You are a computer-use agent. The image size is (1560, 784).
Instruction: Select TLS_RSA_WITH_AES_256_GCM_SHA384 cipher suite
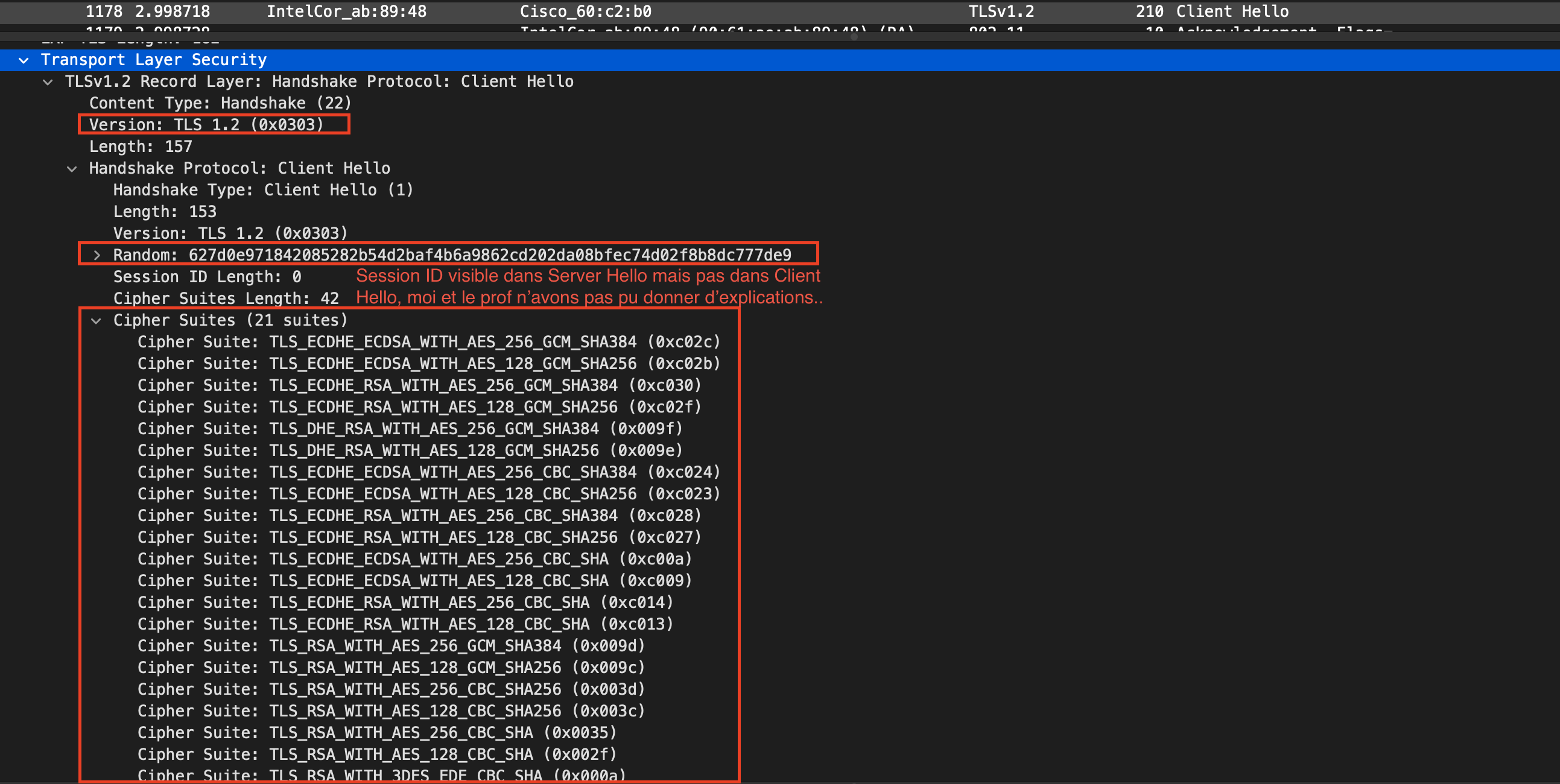click(391, 646)
